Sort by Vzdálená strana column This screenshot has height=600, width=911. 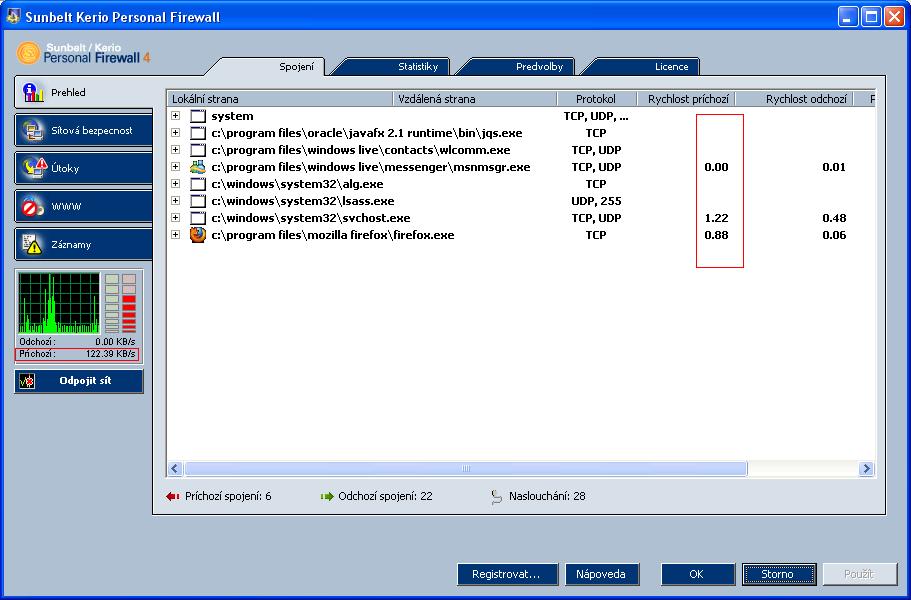point(475,99)
